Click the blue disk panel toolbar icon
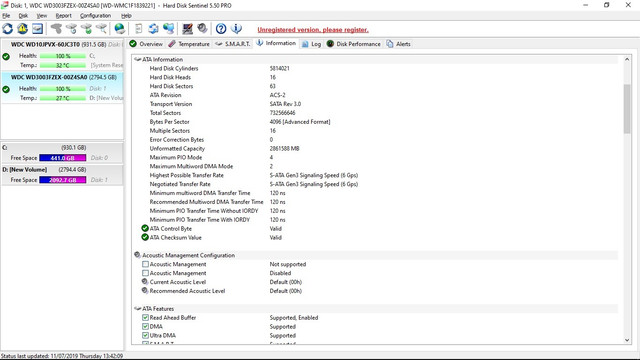This screenshot has width=640, height=360. pos(38,29)
